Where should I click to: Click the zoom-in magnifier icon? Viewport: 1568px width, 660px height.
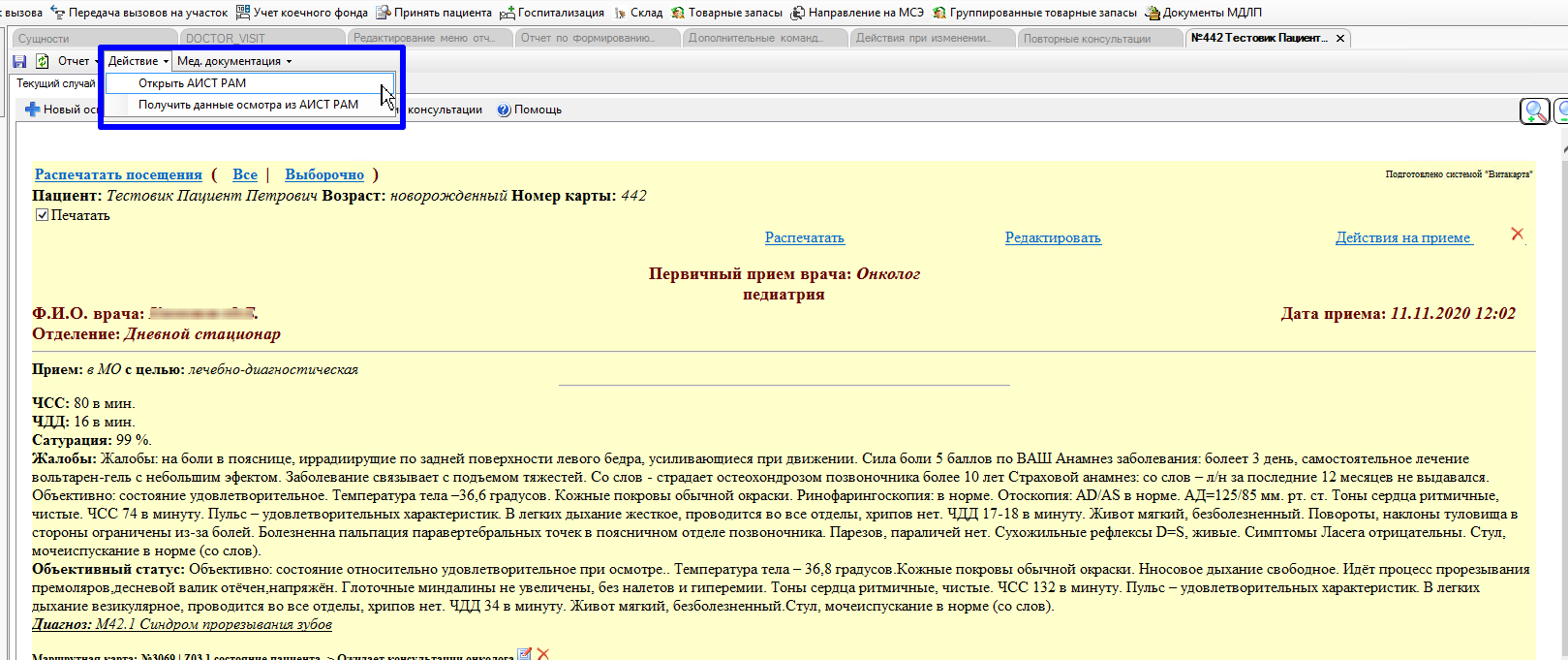click(1535, 111)
